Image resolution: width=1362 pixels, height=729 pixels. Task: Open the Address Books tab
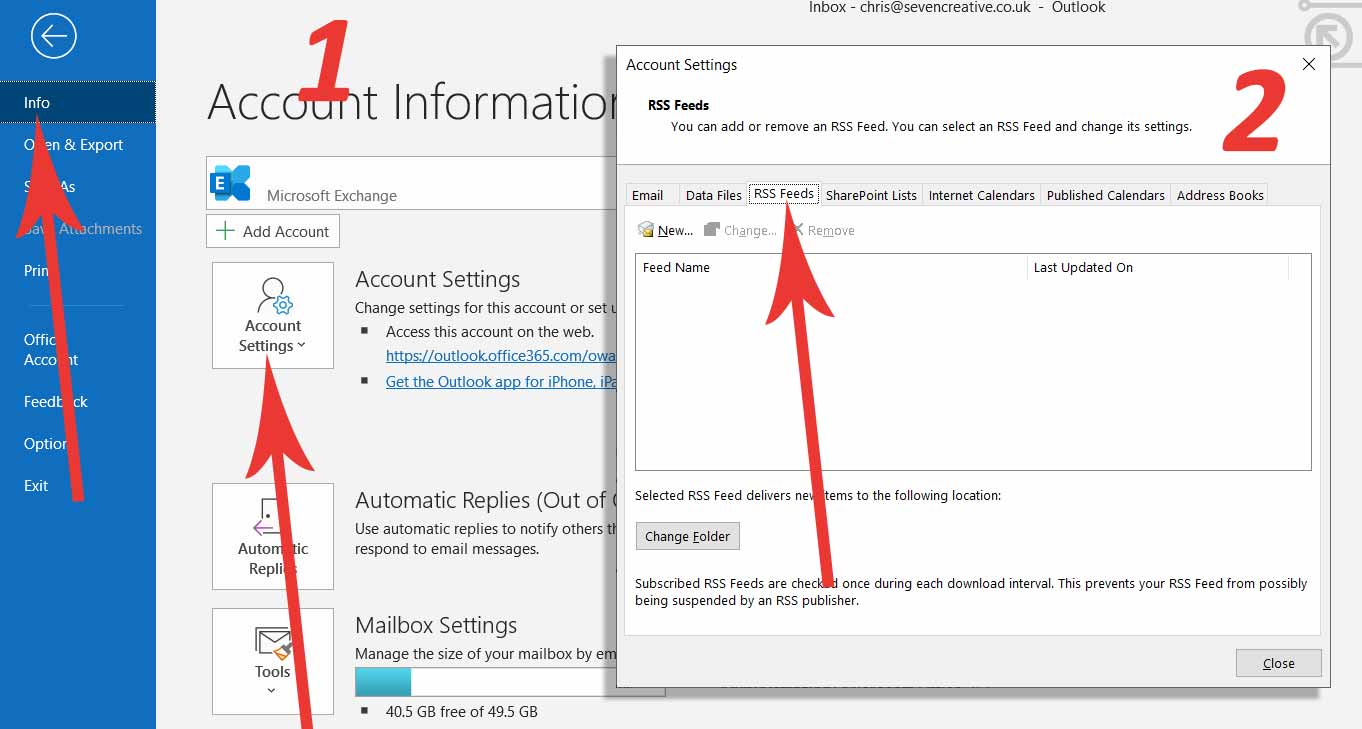1220,195
